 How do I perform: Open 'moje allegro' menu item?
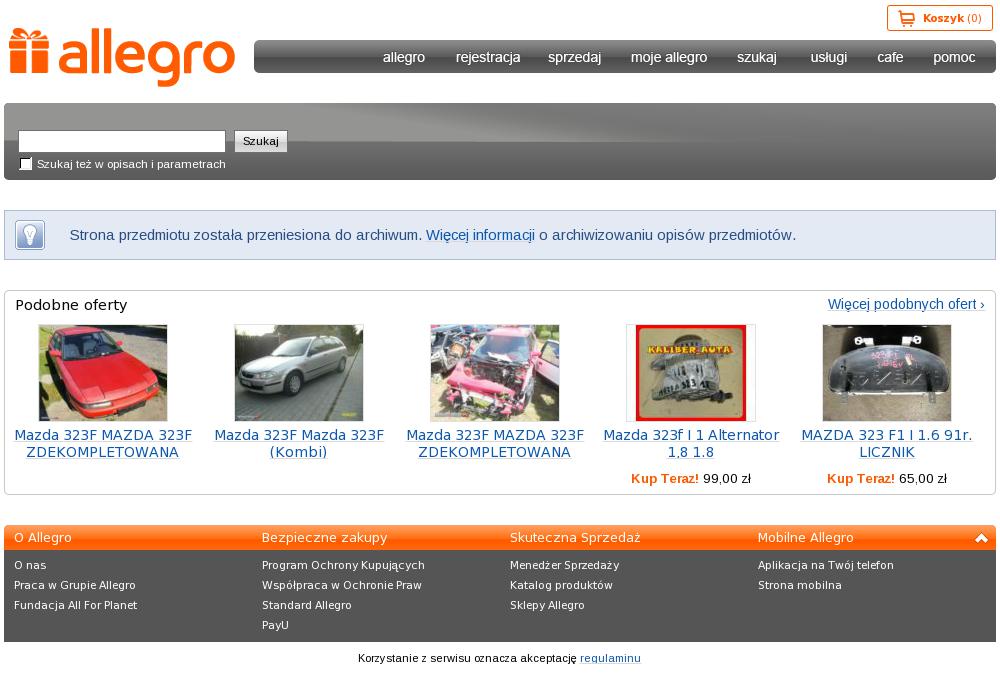tap(669, 57)
